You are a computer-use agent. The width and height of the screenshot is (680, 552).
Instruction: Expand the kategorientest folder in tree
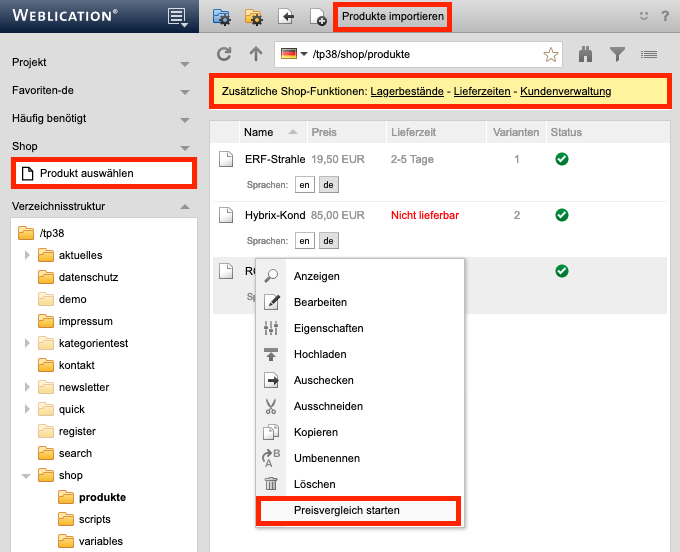click(27, 343)
